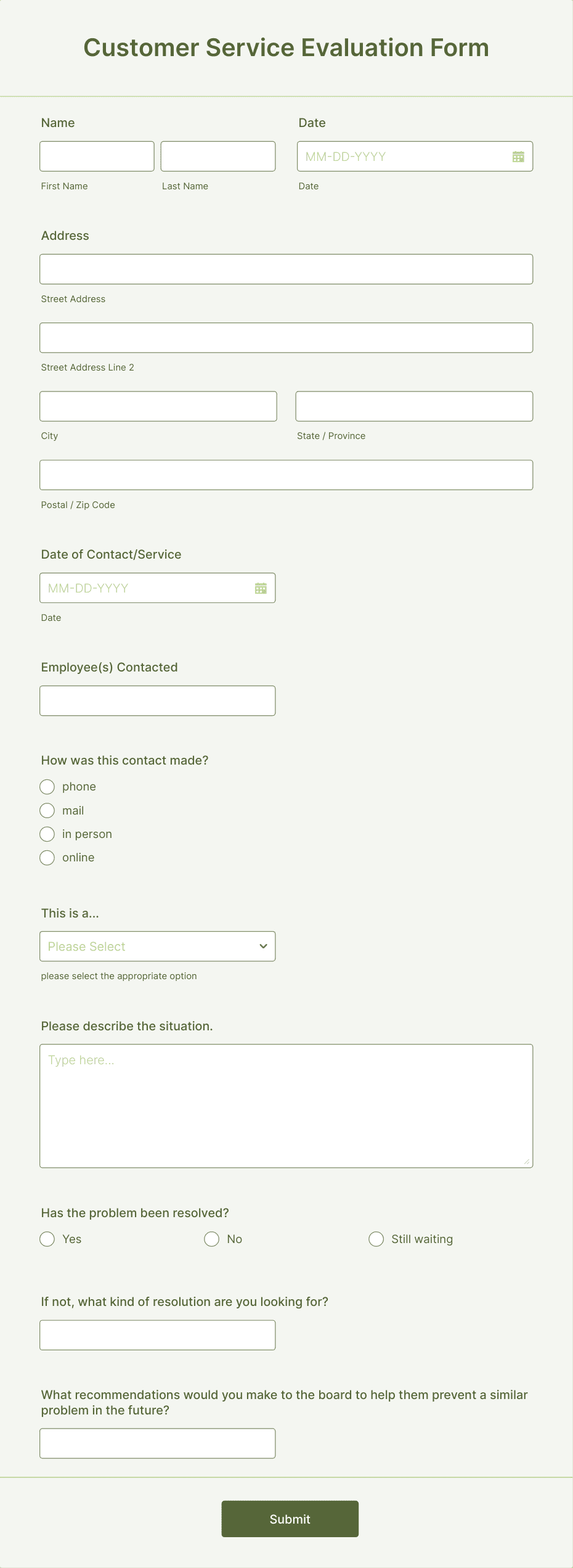Screen dimensions: 573x1568
Task: Select Still waiting option
Action: point(376,1239)
